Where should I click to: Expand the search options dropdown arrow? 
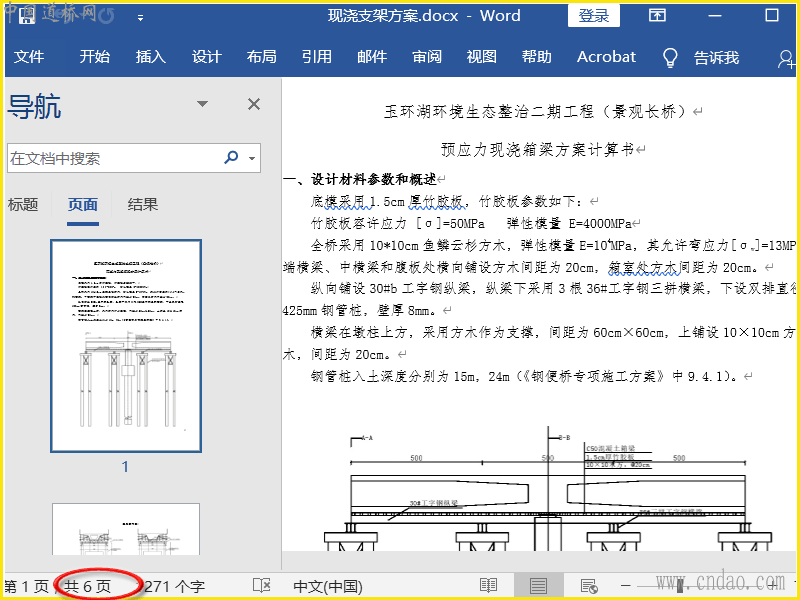252,158
